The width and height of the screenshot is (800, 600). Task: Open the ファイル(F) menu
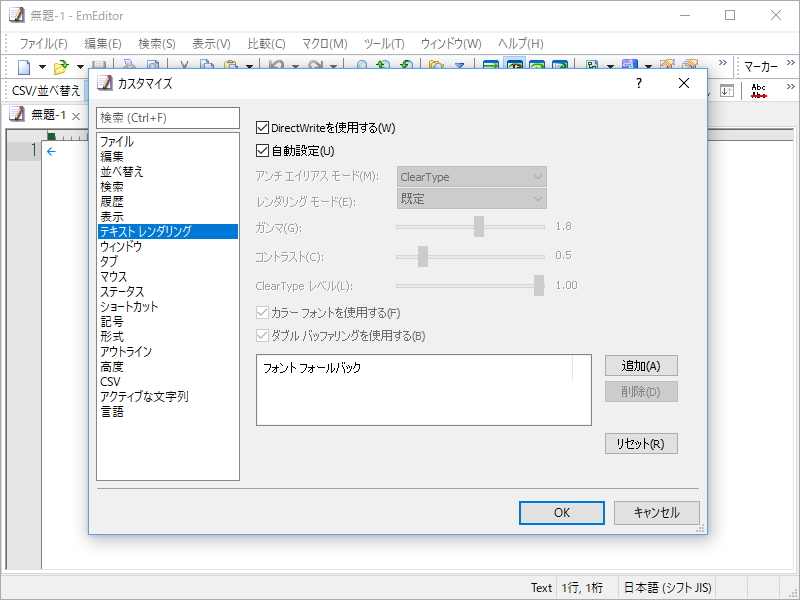tap(43, 44)
